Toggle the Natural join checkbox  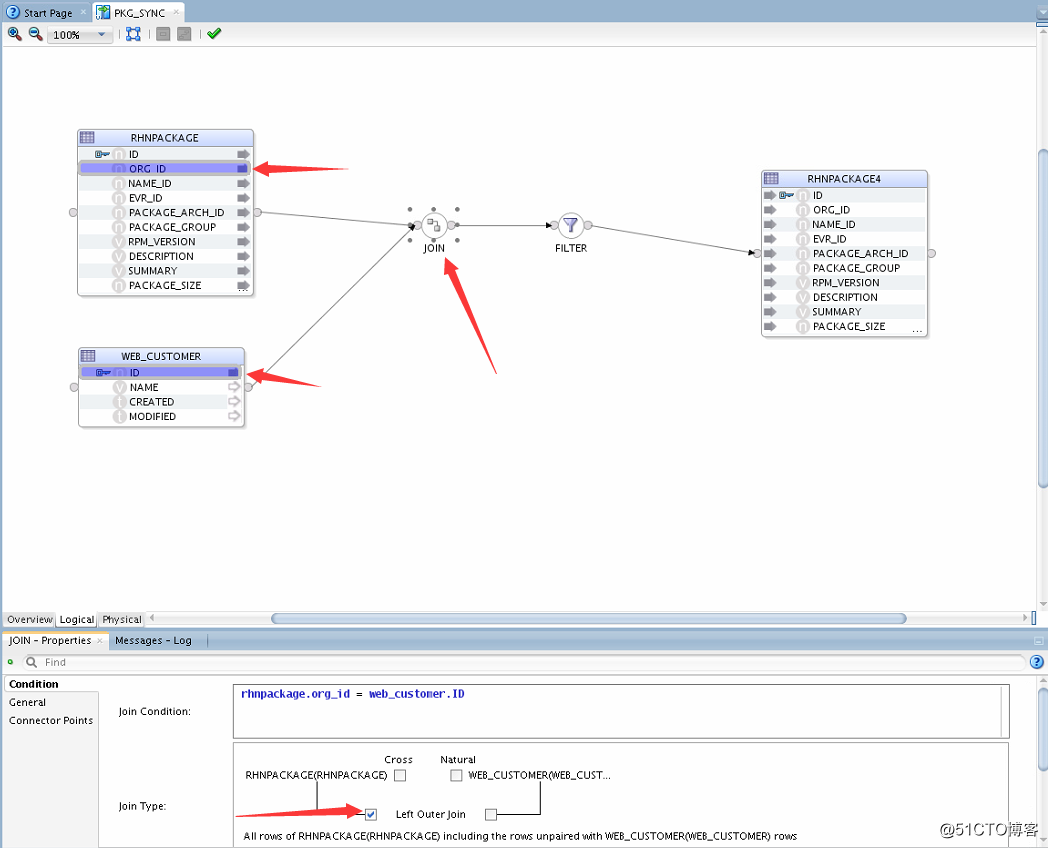456,775
